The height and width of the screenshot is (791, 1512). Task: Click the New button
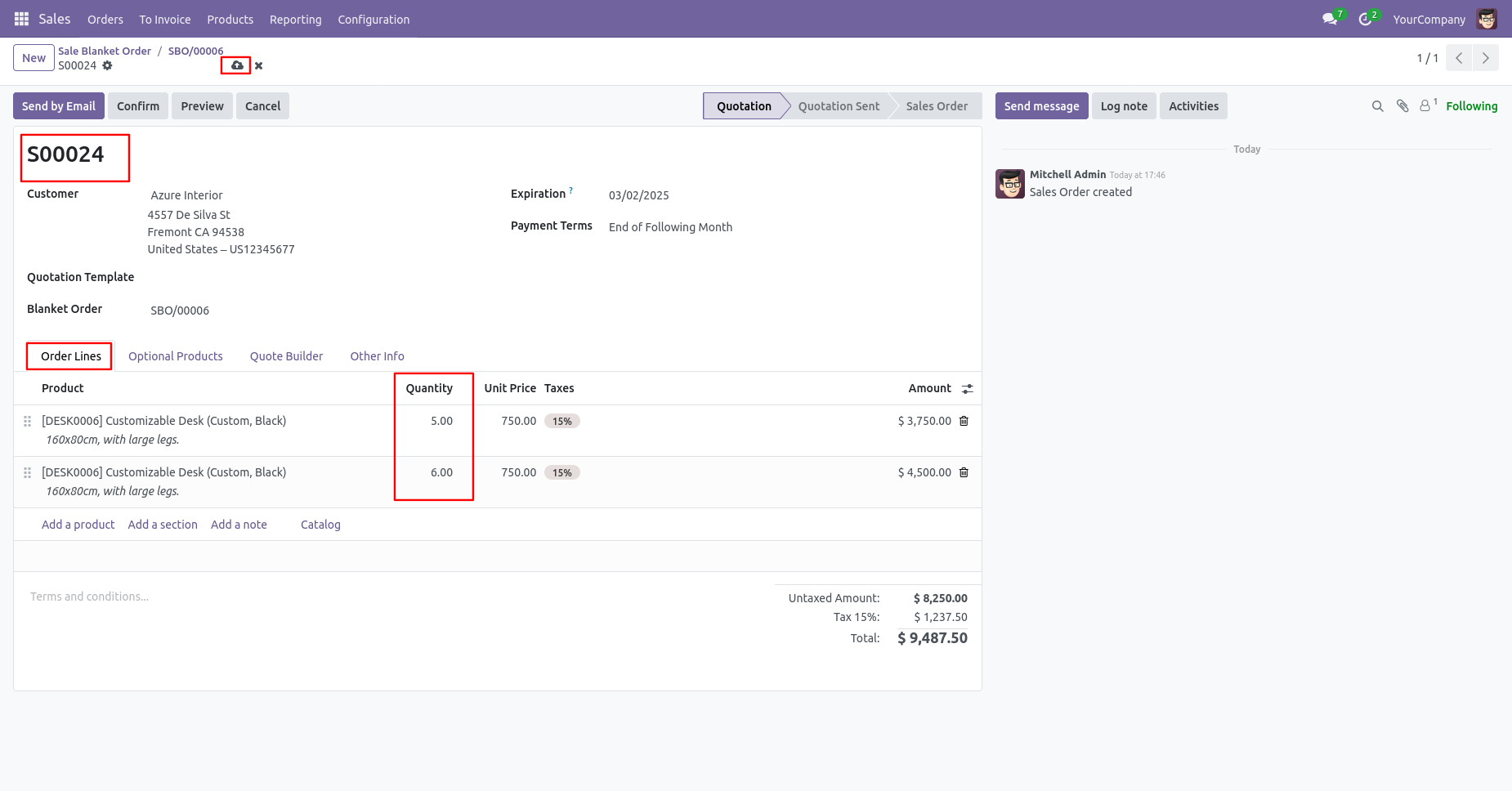pyautogui.click(x=34, y=58)
